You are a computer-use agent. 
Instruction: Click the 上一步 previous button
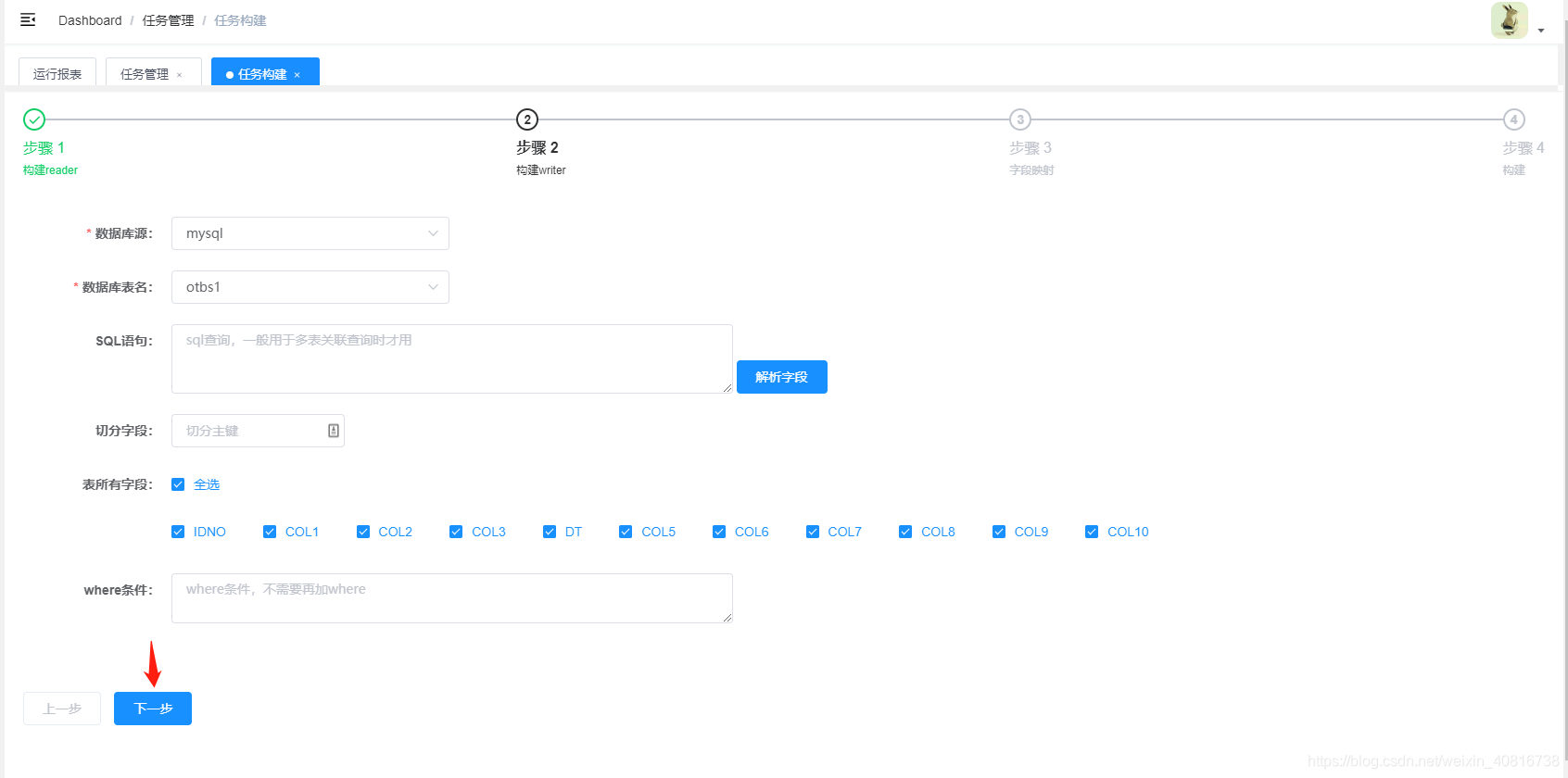coord(62,709)
